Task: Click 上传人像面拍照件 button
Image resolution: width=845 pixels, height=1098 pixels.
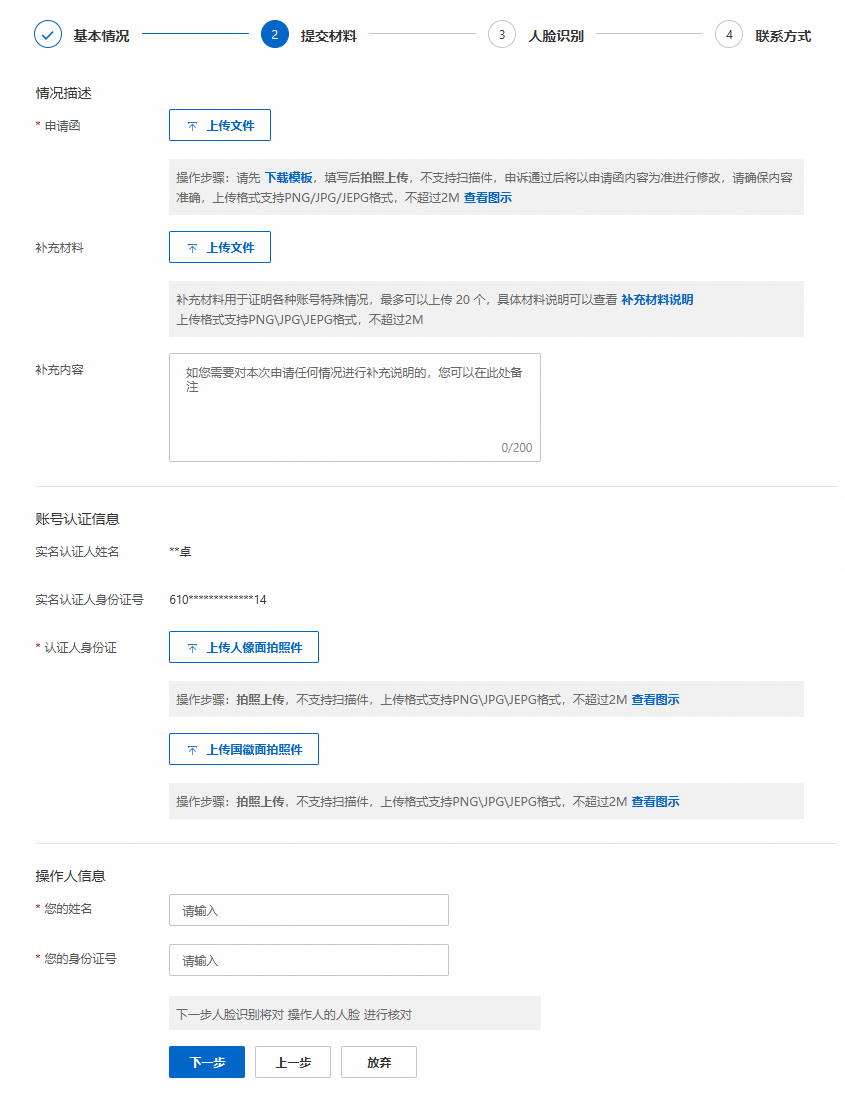Action: tap(244, 647)
